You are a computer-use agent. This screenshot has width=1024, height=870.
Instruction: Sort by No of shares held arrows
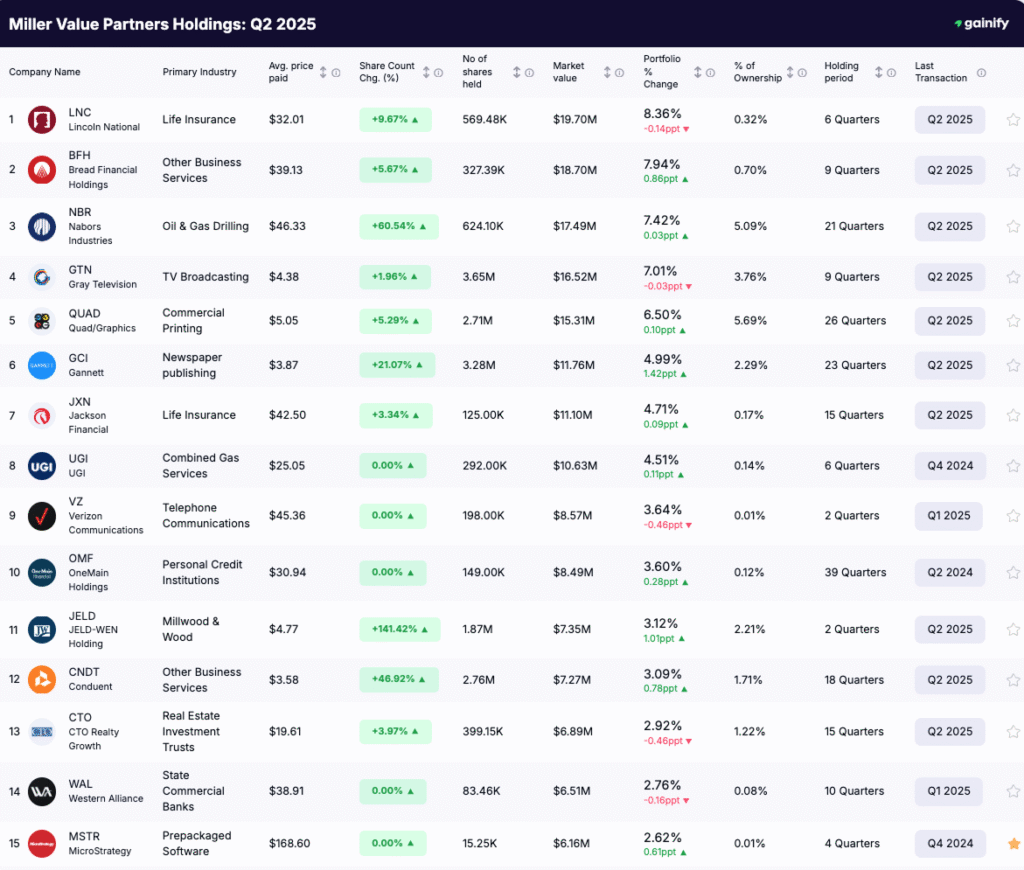(517, 72)
